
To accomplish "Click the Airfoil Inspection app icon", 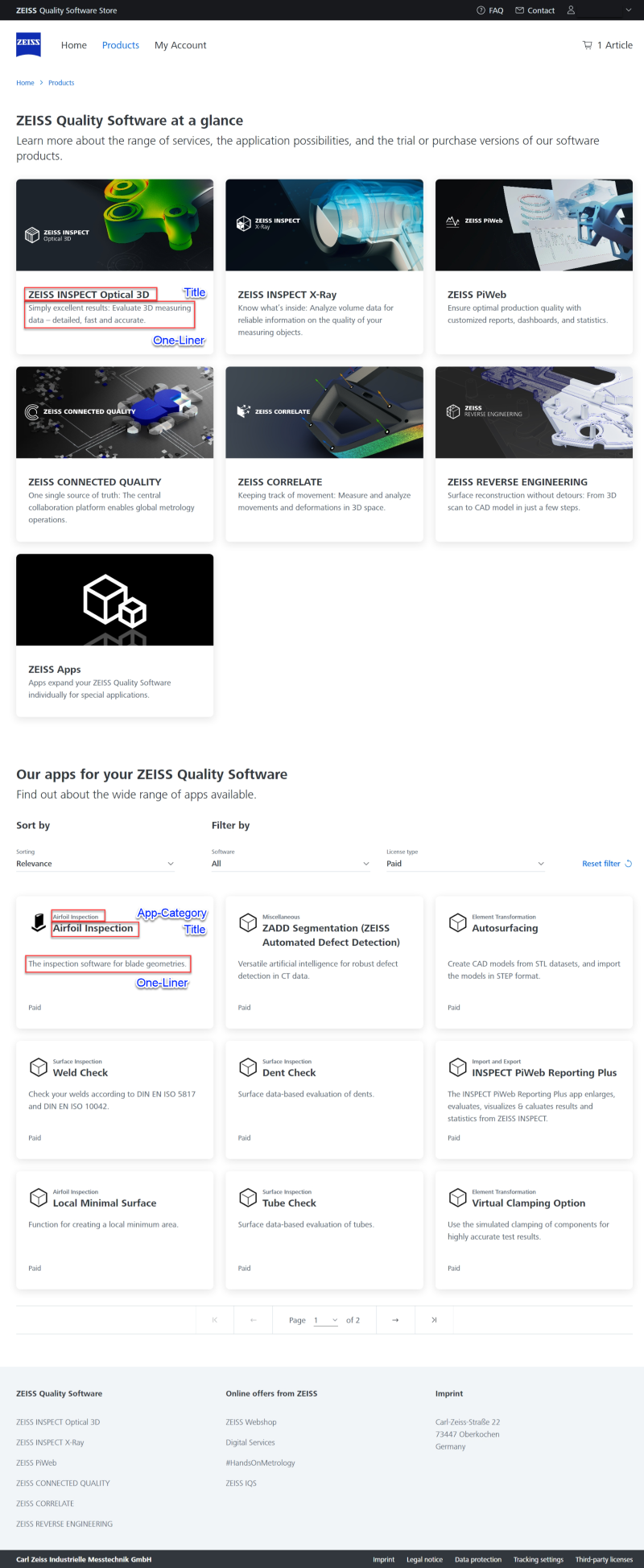I will click(x=38, y=922).
